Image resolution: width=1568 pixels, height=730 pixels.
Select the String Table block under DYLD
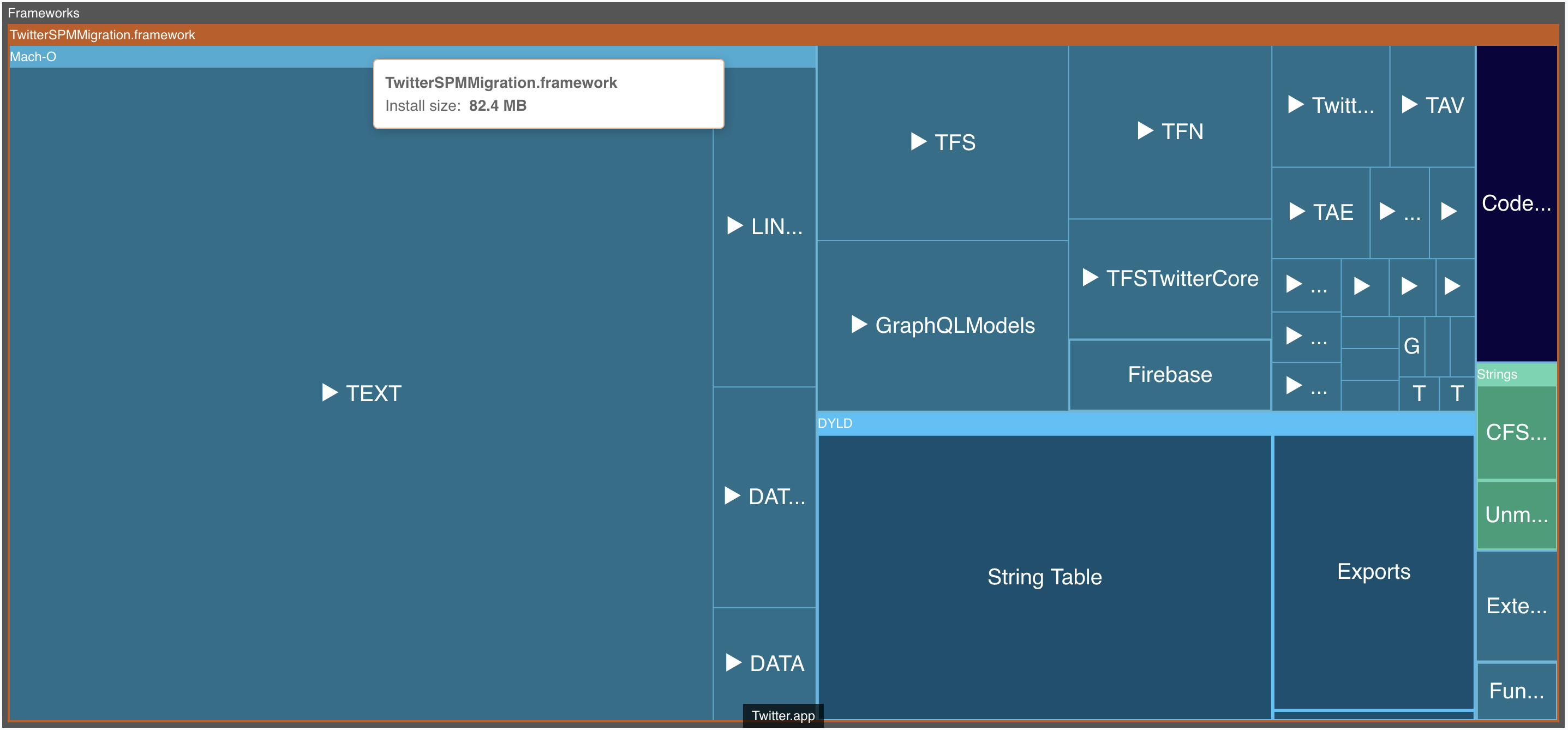(1044, 576)
